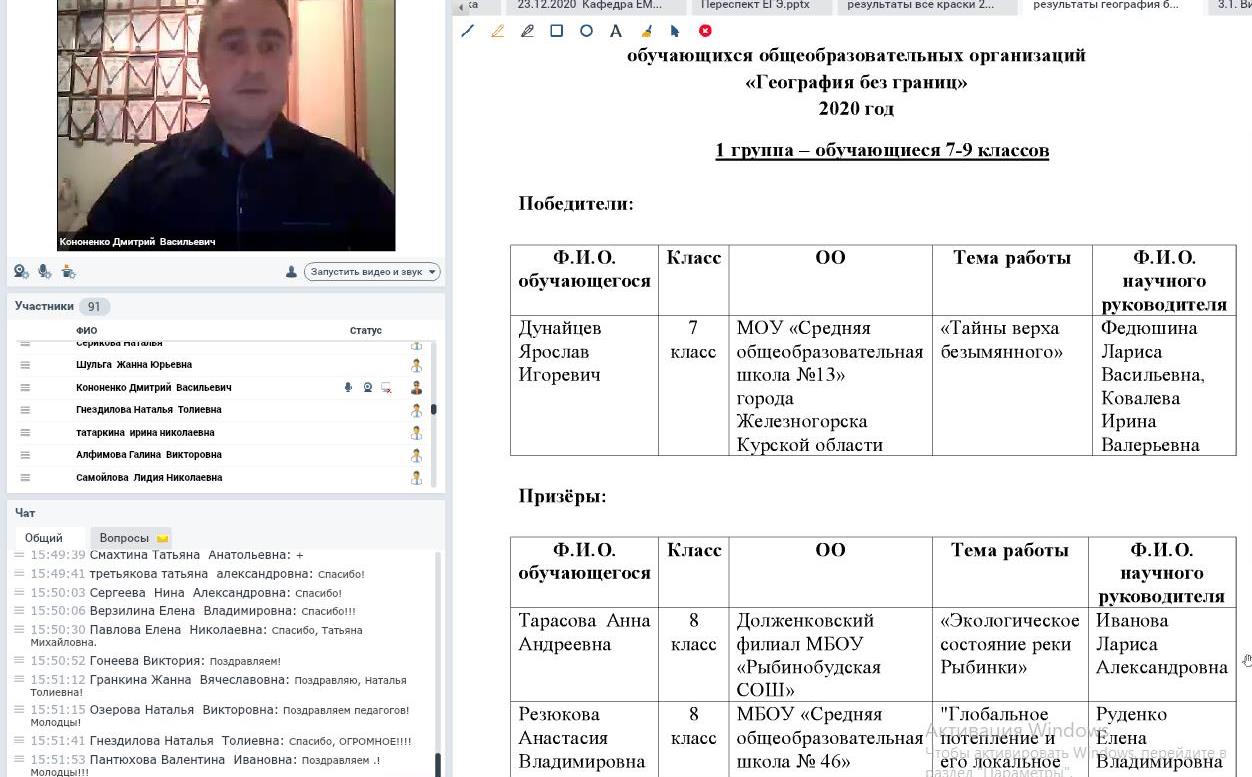Click the Победители heading
1252x777 pixels.
coord(576,204)
